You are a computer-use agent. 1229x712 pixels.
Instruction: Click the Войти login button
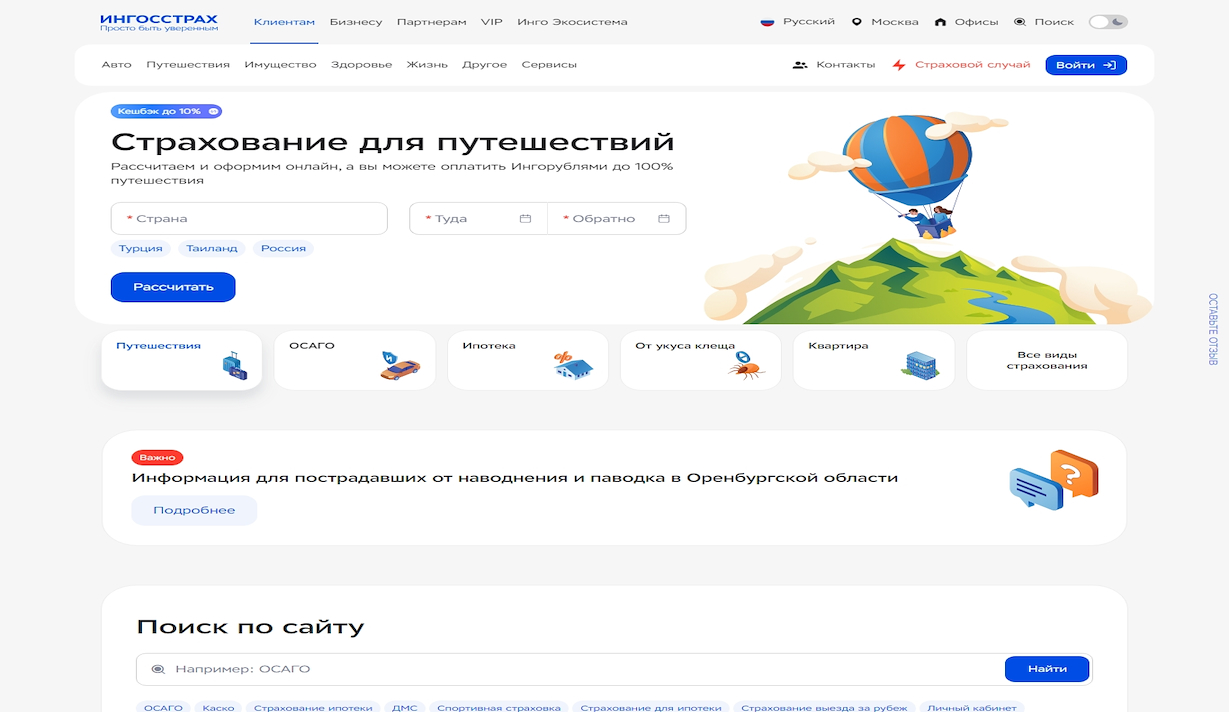tap(1086, 65)
